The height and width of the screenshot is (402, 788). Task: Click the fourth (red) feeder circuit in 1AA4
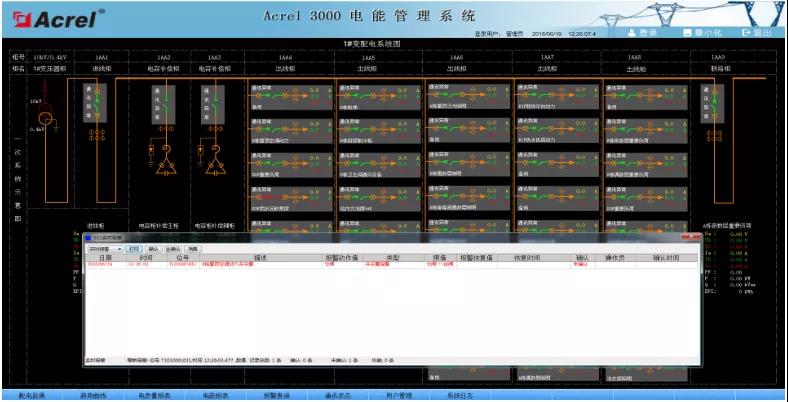click(291, 199)
